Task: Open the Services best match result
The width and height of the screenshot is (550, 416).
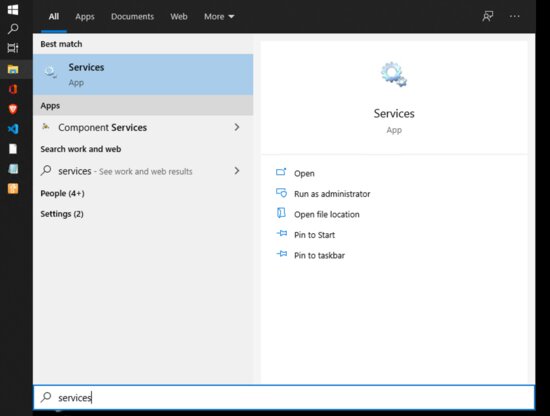Action: tap(143, 74)
